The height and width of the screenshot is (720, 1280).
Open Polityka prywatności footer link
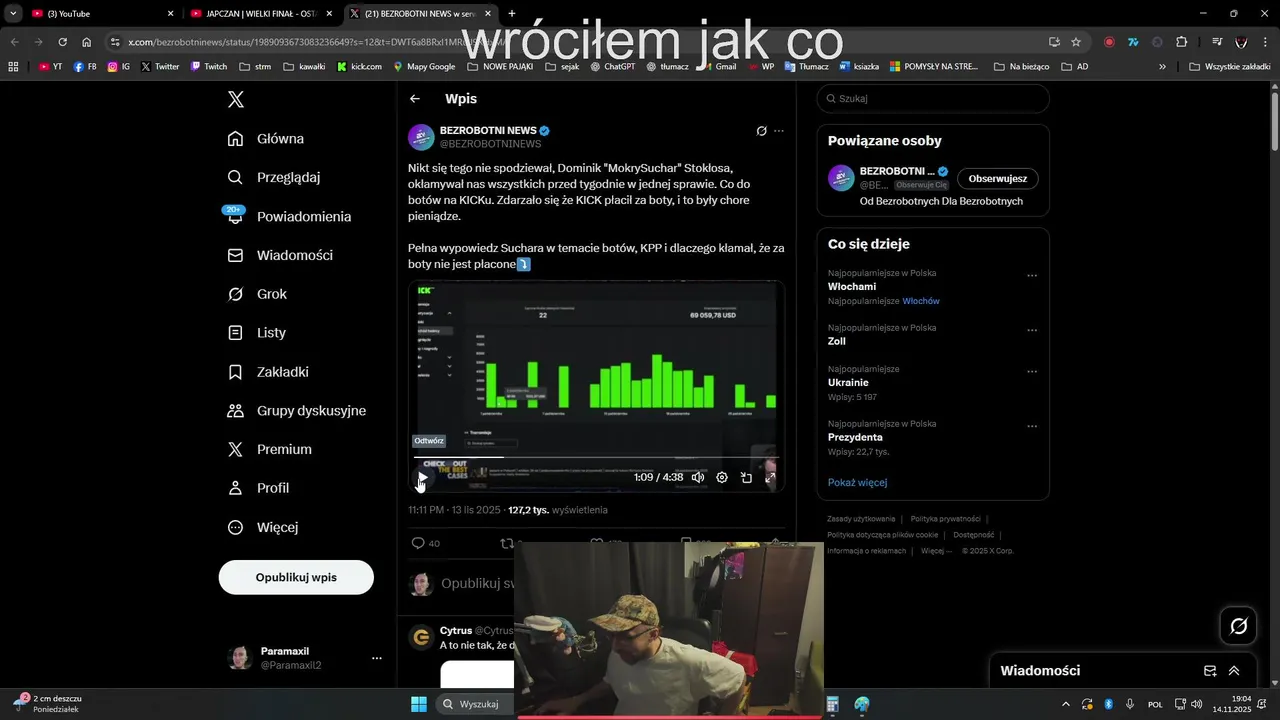[945, 519]
